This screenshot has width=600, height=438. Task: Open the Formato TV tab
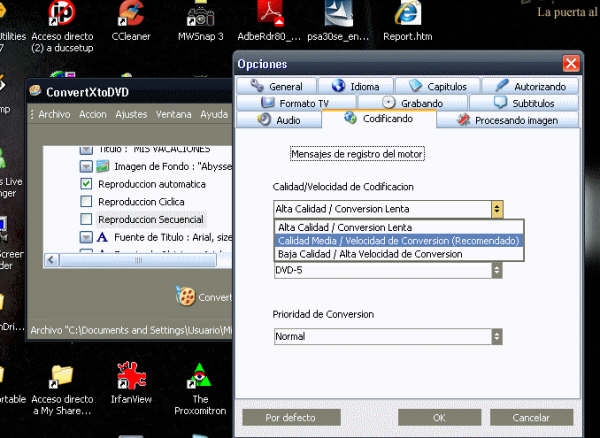pyautogui.click(x=296, y=103)
